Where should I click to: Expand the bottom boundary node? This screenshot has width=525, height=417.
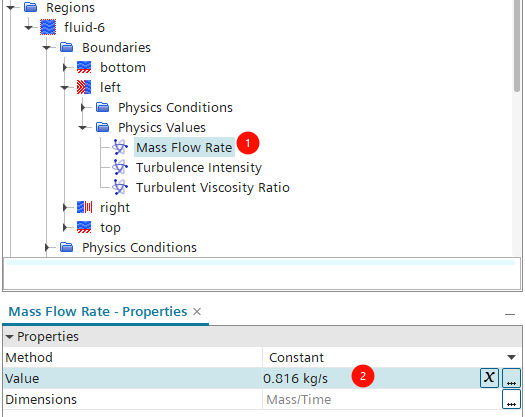tap(65, 68)
